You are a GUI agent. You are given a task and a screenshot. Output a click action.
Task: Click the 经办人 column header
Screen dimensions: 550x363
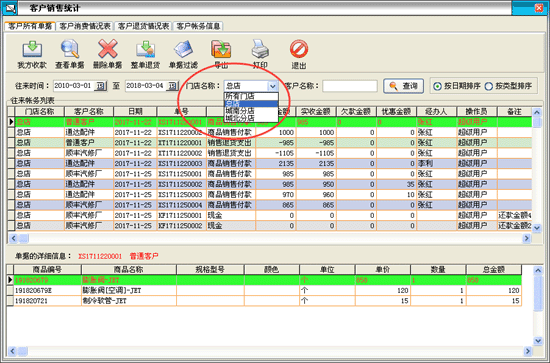(436, 112)
